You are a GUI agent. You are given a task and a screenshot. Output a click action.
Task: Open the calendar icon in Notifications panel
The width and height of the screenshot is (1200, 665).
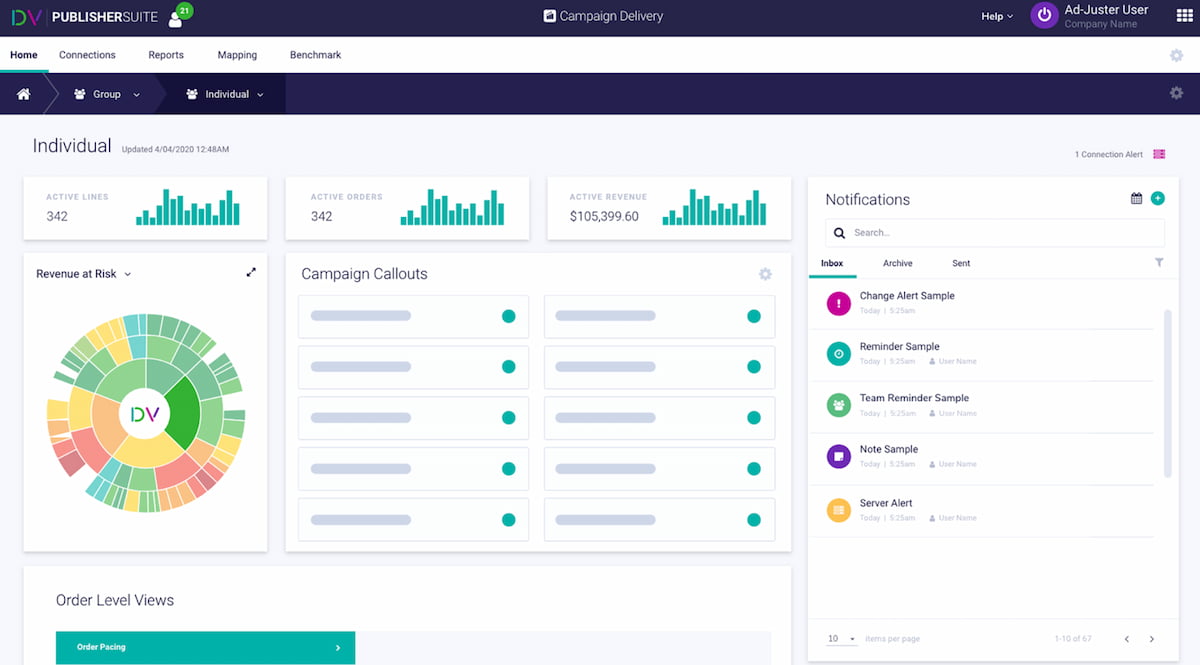tap(1138, 198)
